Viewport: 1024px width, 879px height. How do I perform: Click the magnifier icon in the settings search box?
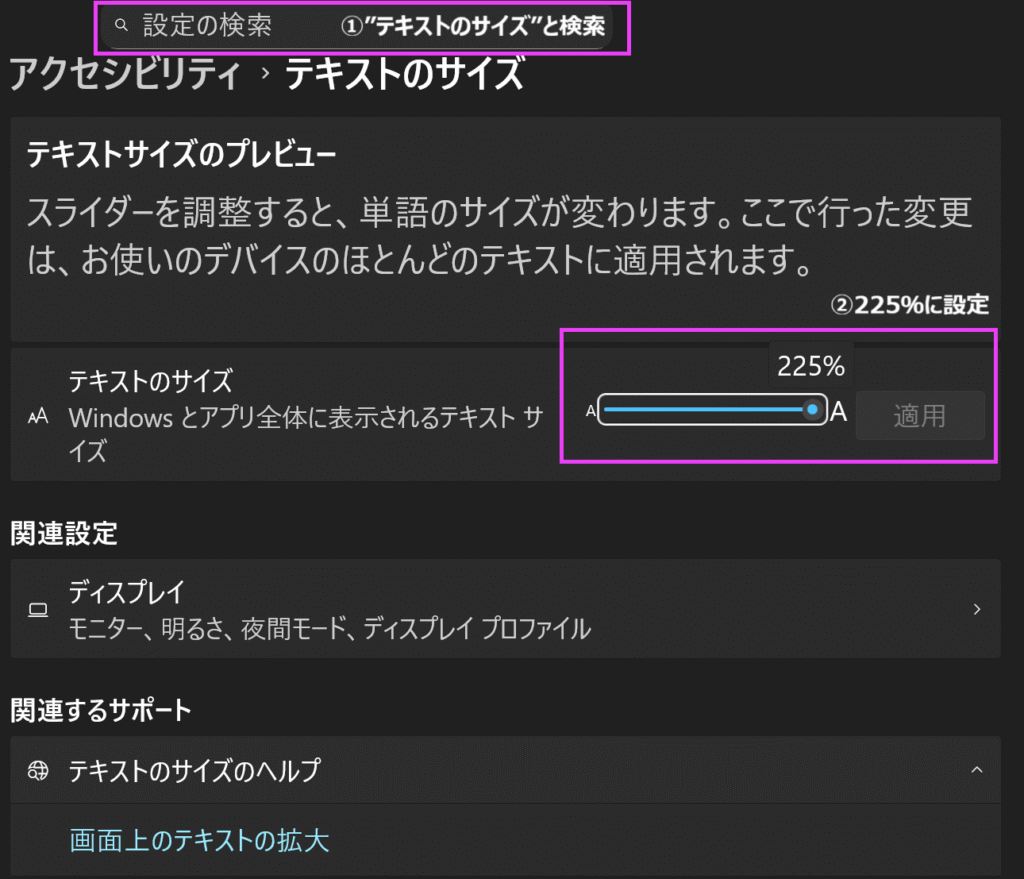coord(122,22)
